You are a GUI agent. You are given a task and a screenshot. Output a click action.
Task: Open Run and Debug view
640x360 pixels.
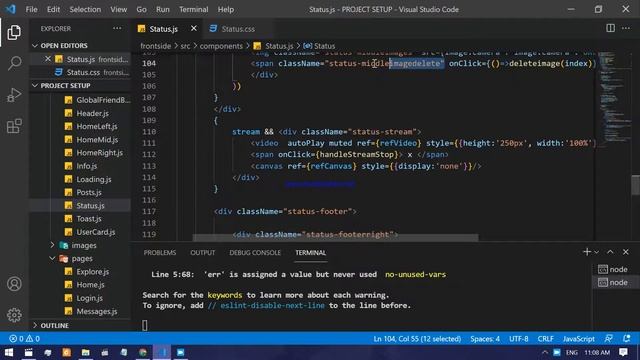click(14, 95)
